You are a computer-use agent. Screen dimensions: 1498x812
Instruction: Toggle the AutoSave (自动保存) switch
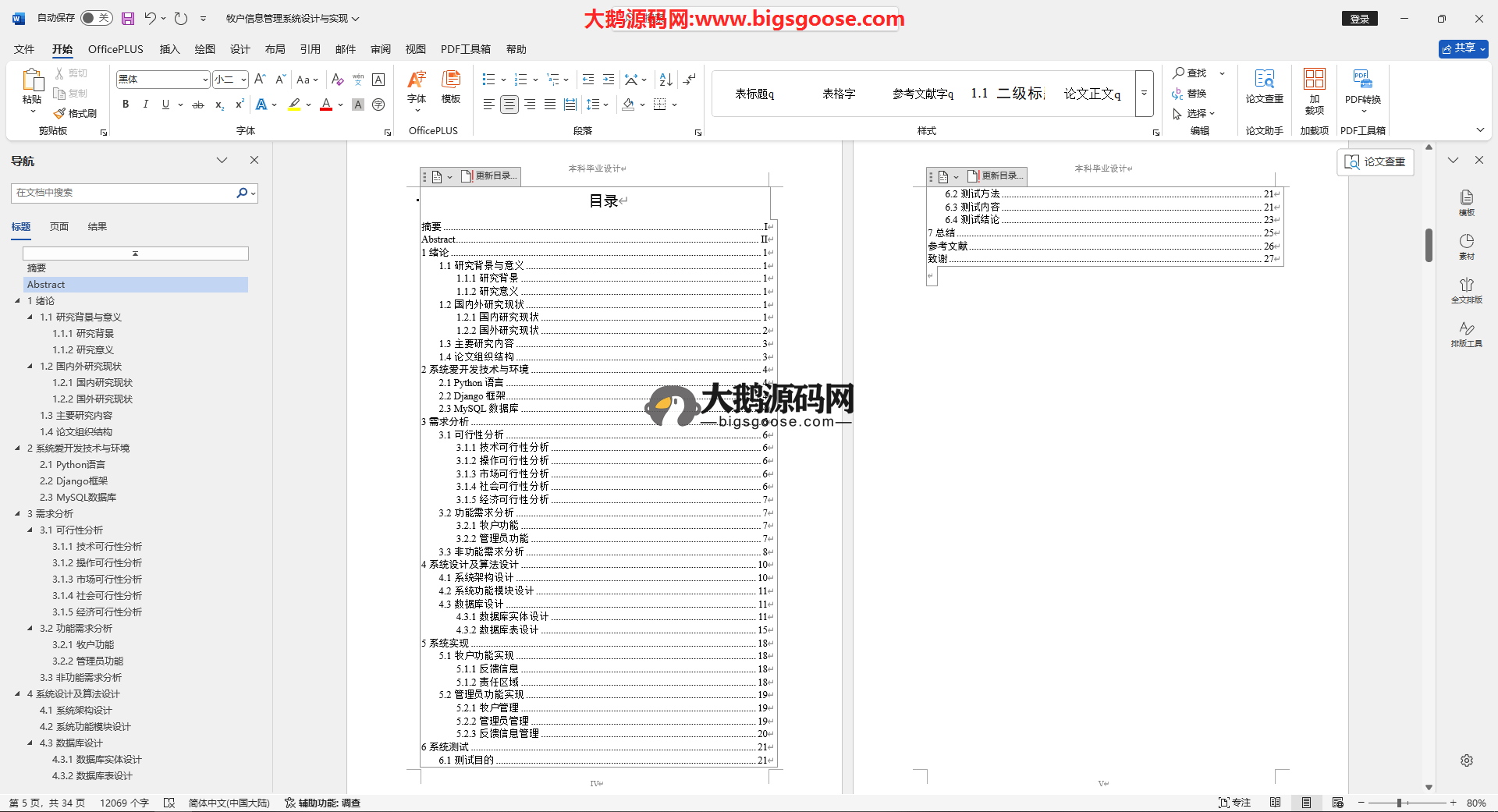coord(96,18)
